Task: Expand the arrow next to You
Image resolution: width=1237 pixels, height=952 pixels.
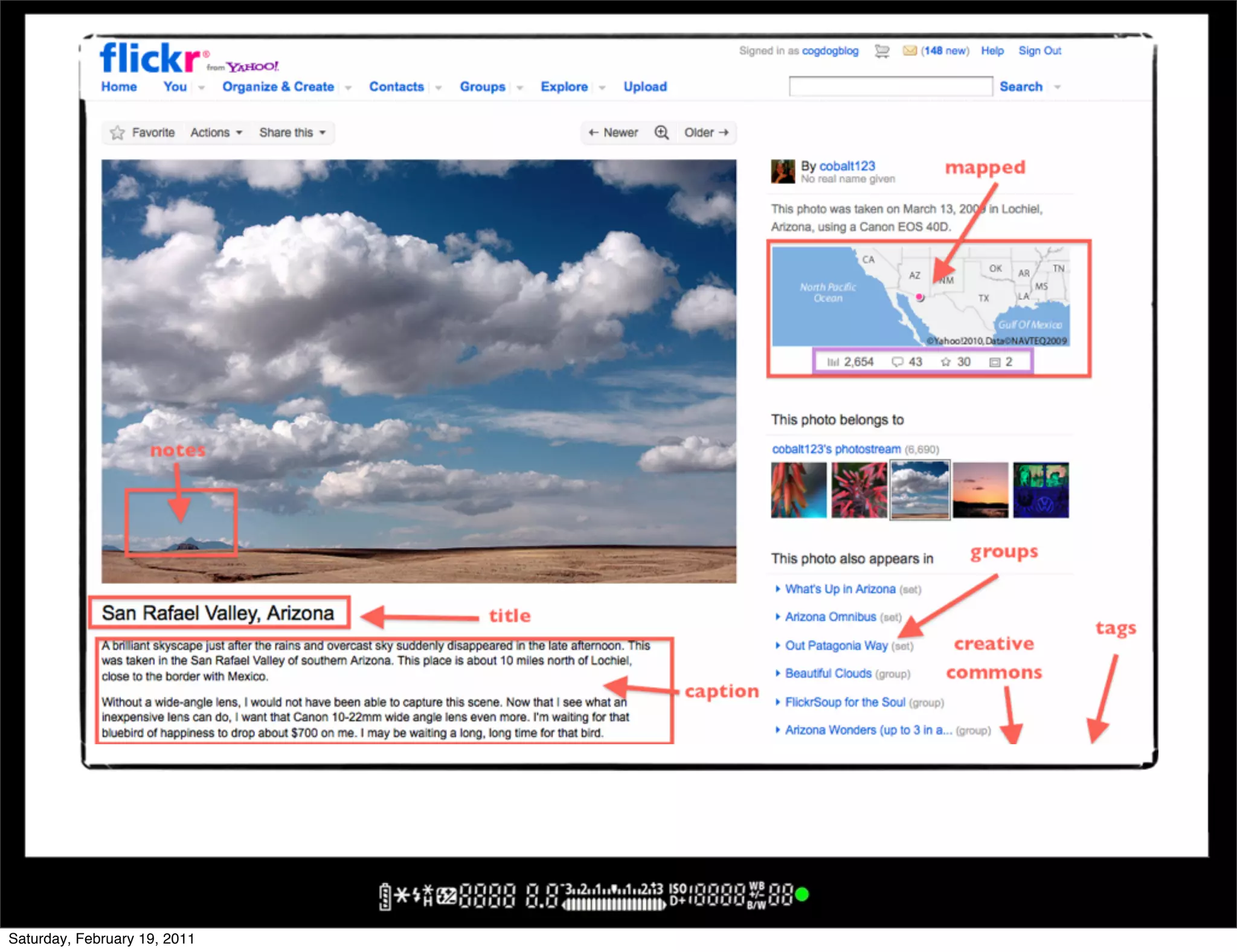Action: point(202,88)
